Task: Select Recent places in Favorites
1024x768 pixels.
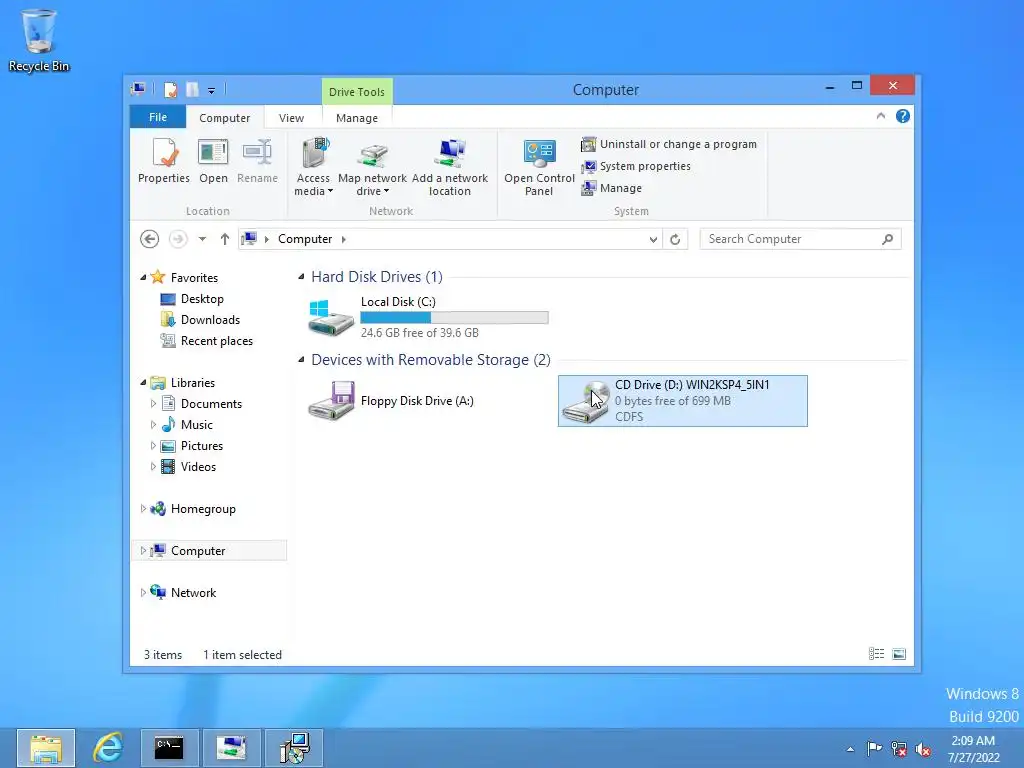Action: (216, 341)
